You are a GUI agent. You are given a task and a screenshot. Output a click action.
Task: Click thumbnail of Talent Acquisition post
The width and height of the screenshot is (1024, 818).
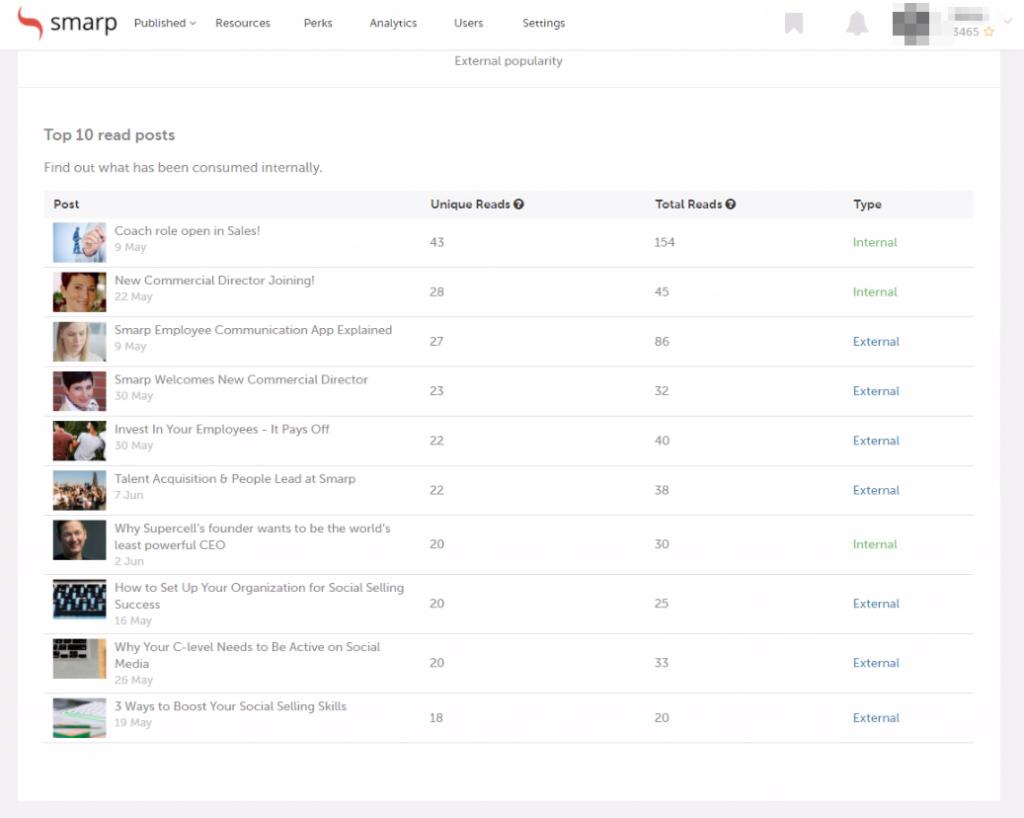79,490
